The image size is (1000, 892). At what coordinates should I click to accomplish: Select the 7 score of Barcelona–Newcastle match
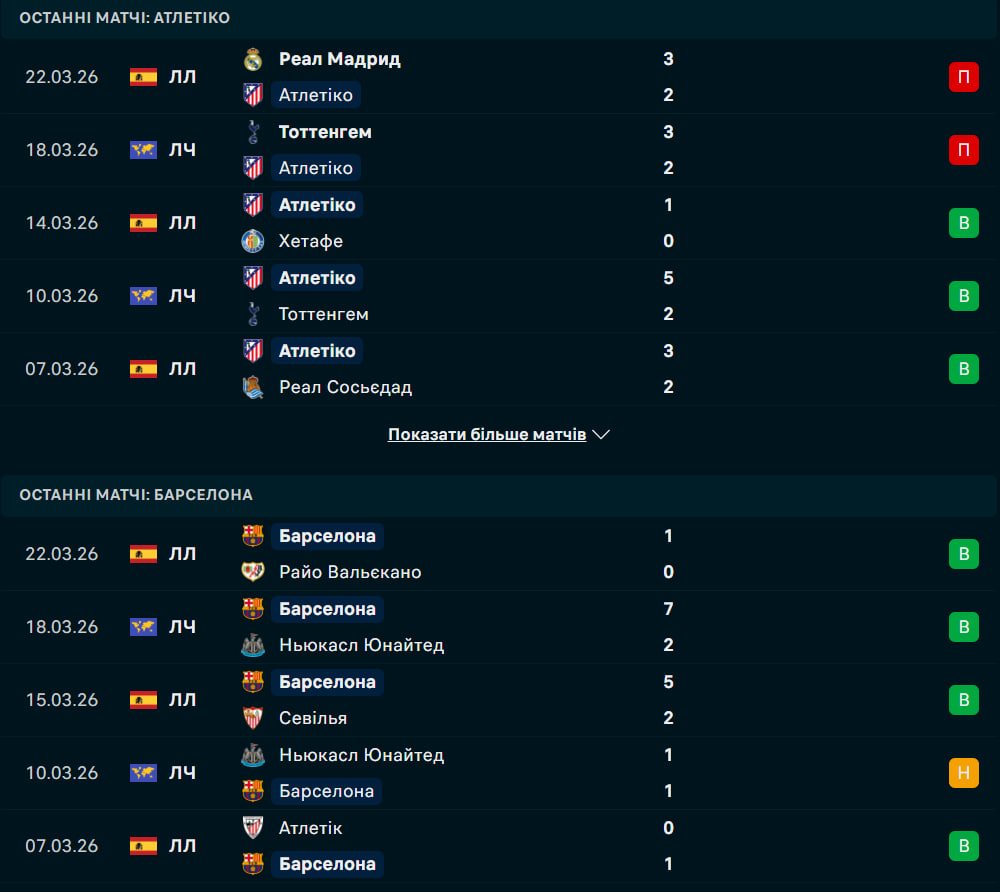tap(668, 609)
